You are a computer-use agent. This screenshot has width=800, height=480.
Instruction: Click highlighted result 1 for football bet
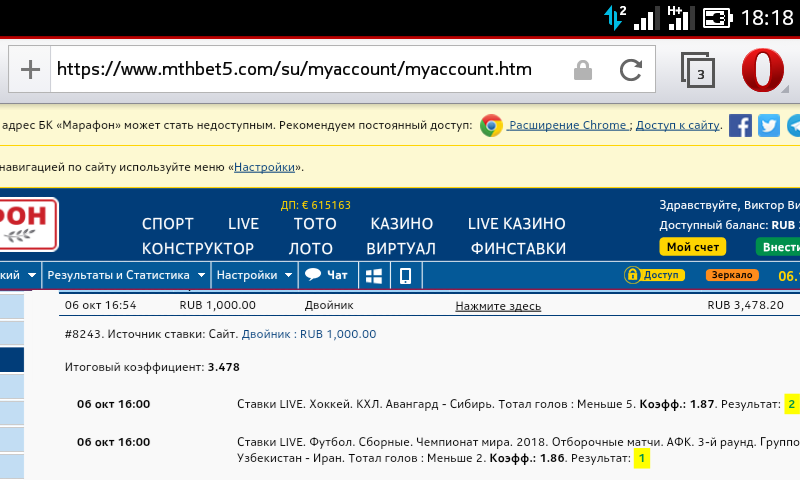[642, 458]
